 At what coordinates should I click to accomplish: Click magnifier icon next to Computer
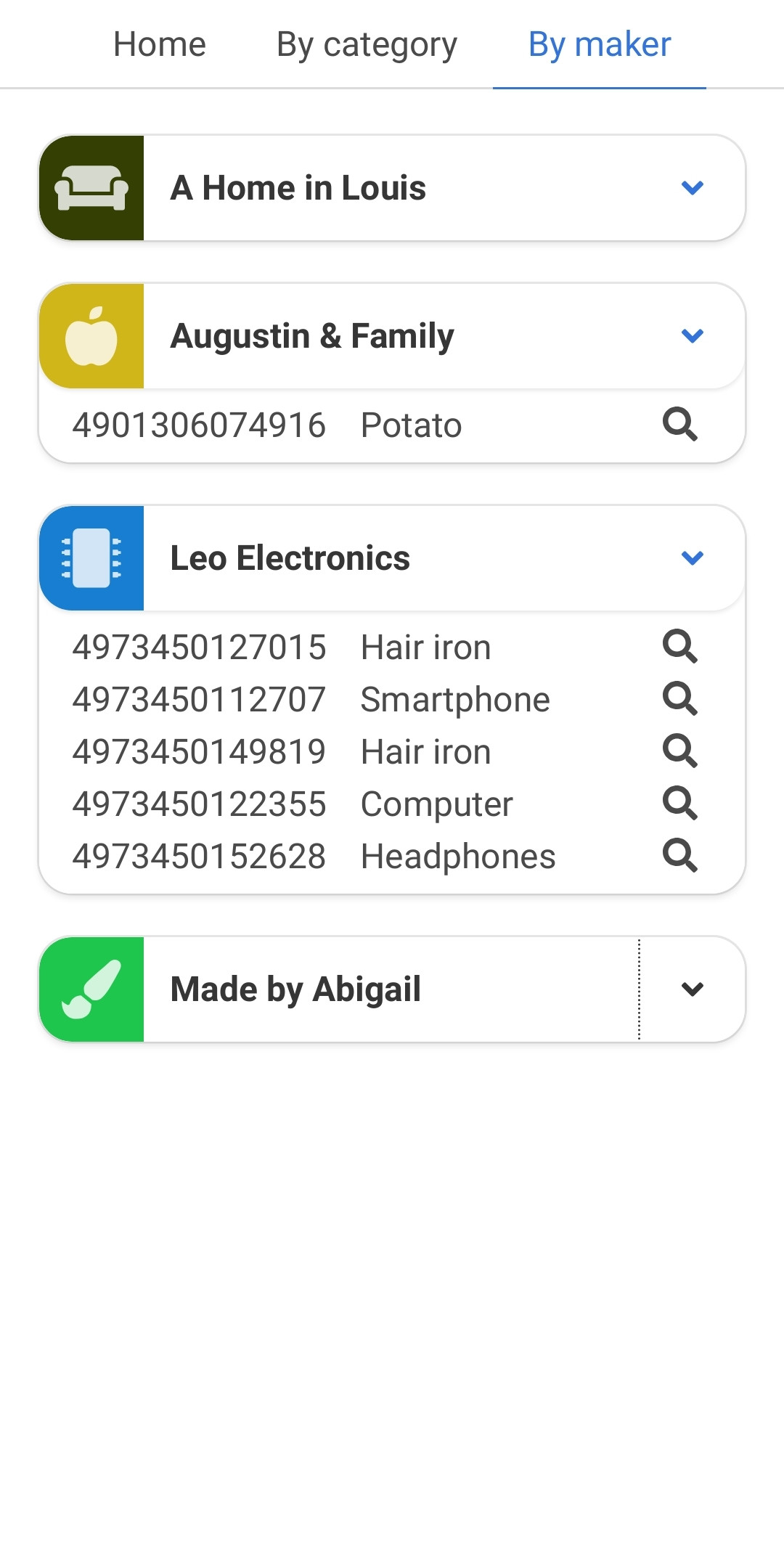pos(680,803)
